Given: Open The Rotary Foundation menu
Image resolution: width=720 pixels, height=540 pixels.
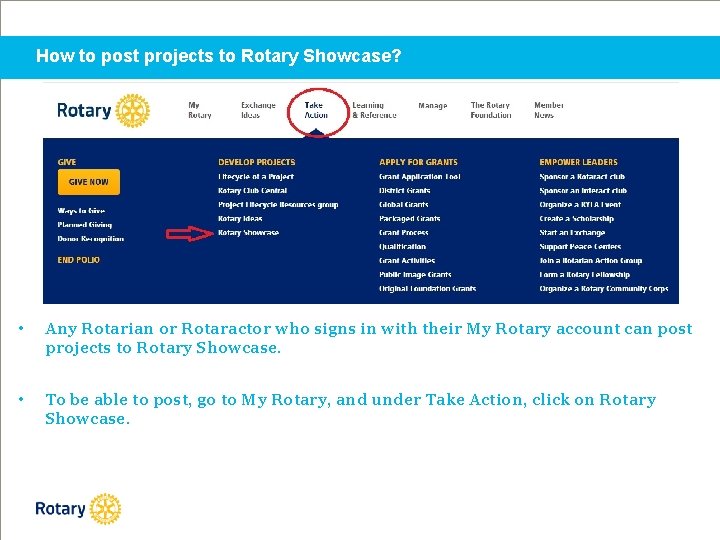Looking at the screenshot, I should (491, 110).
